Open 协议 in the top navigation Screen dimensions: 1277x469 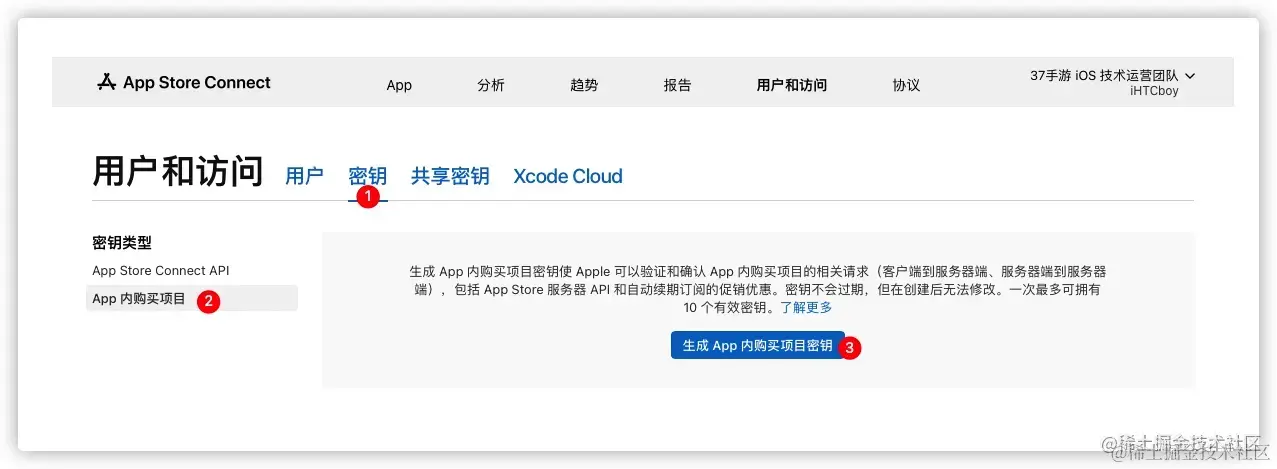tap(906, 85)
